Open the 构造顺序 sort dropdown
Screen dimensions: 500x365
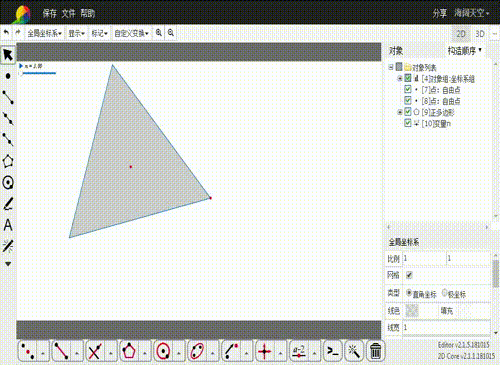(x=465, y=51)
